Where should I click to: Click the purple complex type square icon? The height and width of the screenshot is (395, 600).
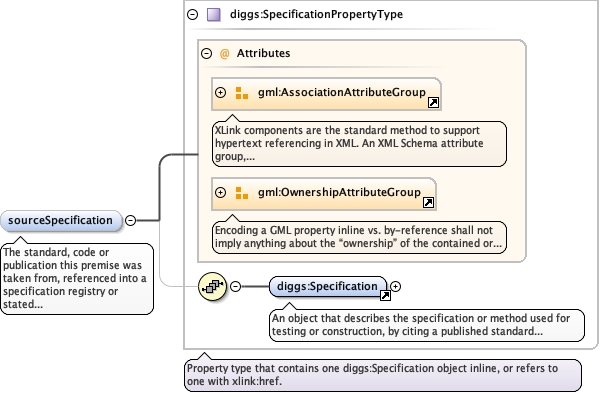point(214,15)
